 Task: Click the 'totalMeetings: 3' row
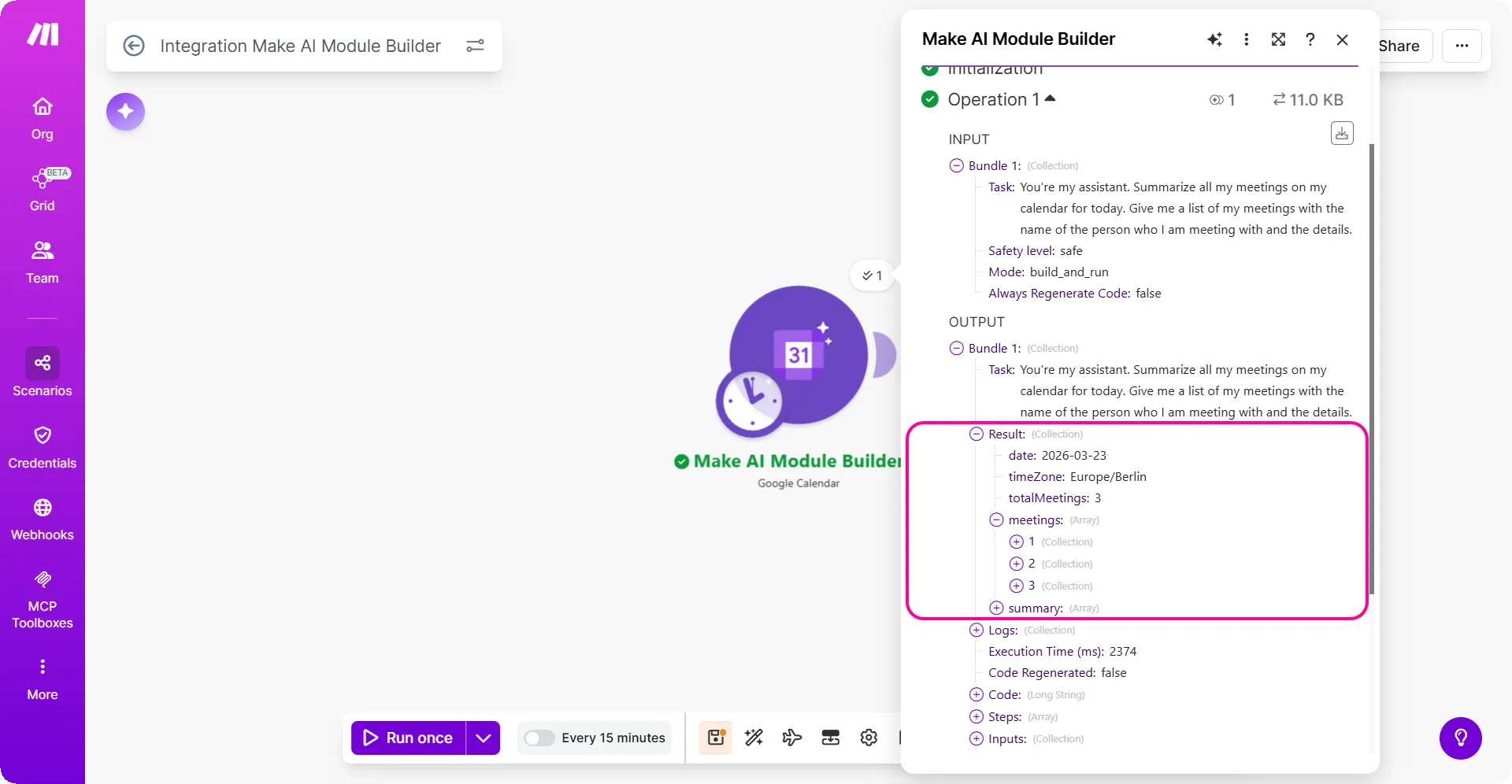pyautogui.click(x=1054, y=497)
